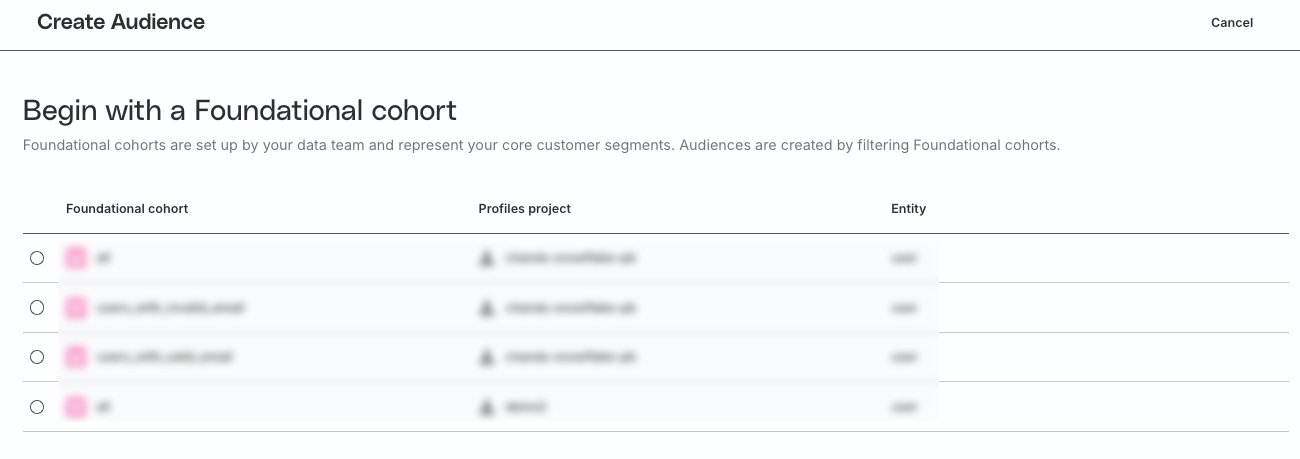The height and width of the screenshot is (459, 1300).
Task: Click the cohort name in the second row
Action: tap(170, 308)
